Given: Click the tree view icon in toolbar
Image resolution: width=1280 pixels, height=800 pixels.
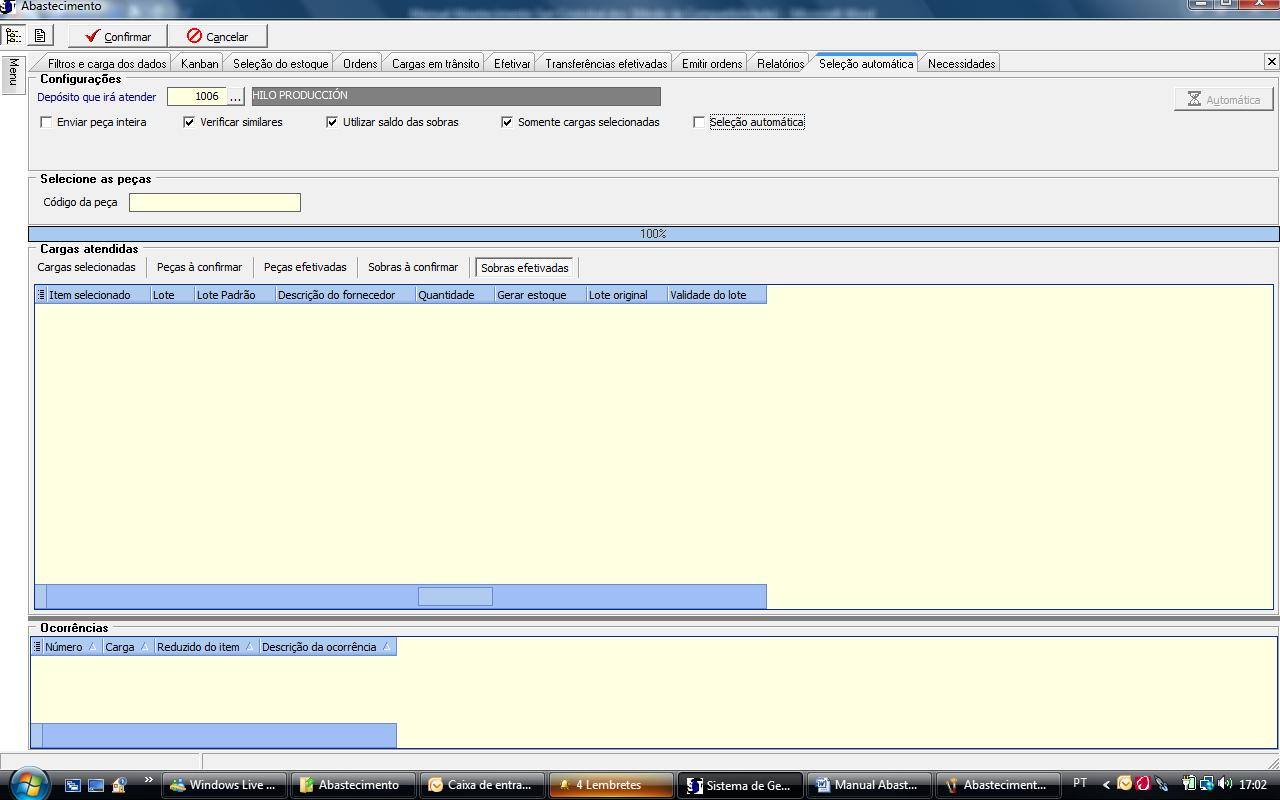Looking at the screenshot, I should coord(13,36).
